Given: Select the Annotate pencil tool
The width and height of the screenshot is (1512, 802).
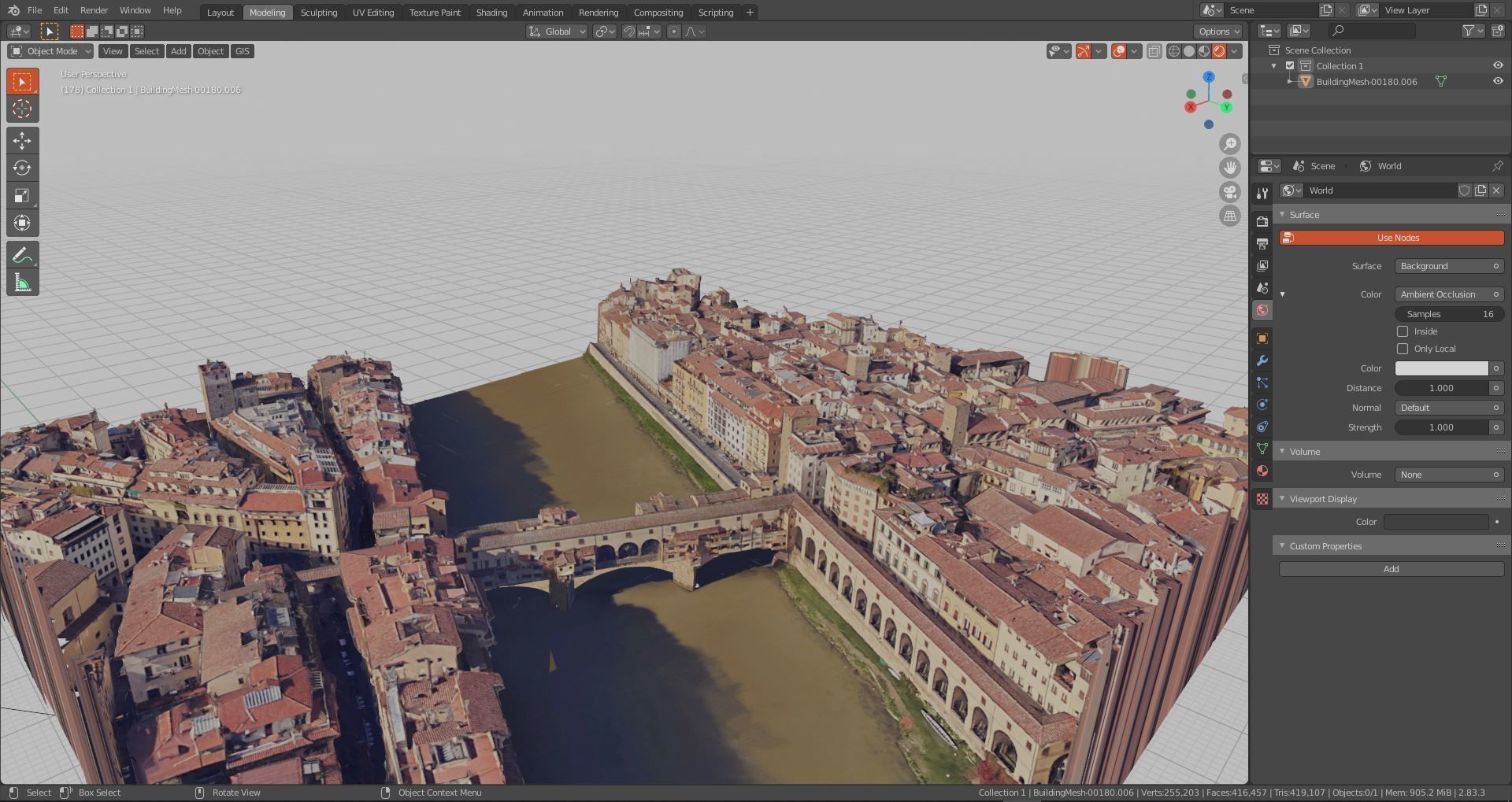Looking at the screenshot, I should tap(22, 255).
